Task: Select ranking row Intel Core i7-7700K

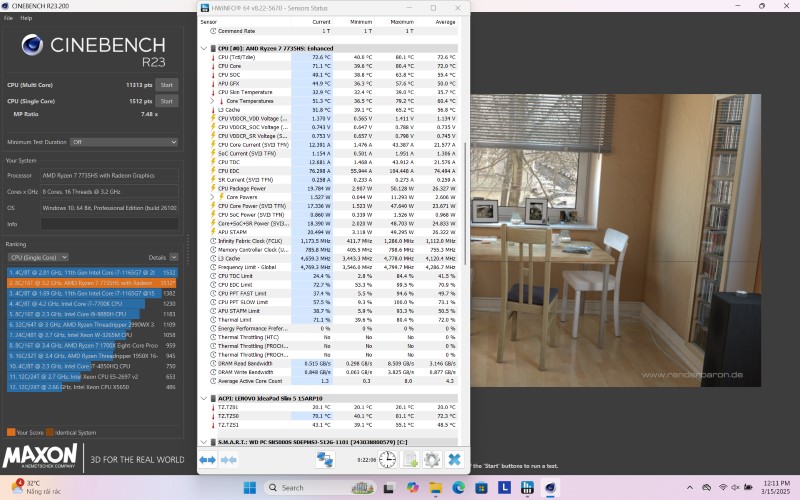Action: pos(92,304)
